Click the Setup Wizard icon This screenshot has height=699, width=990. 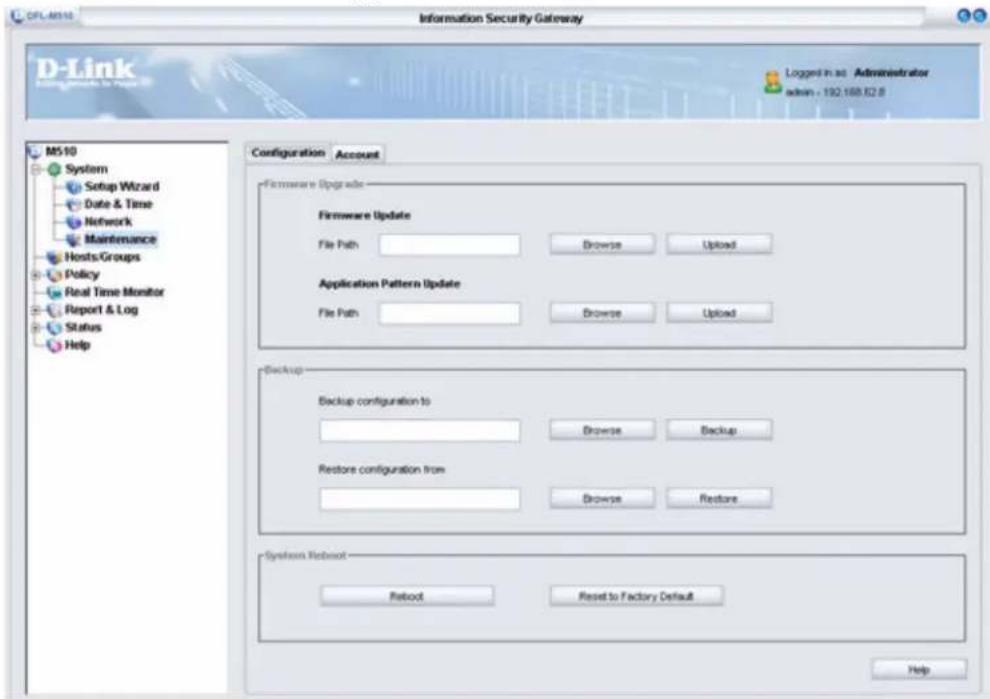click(x=74, y=187)
